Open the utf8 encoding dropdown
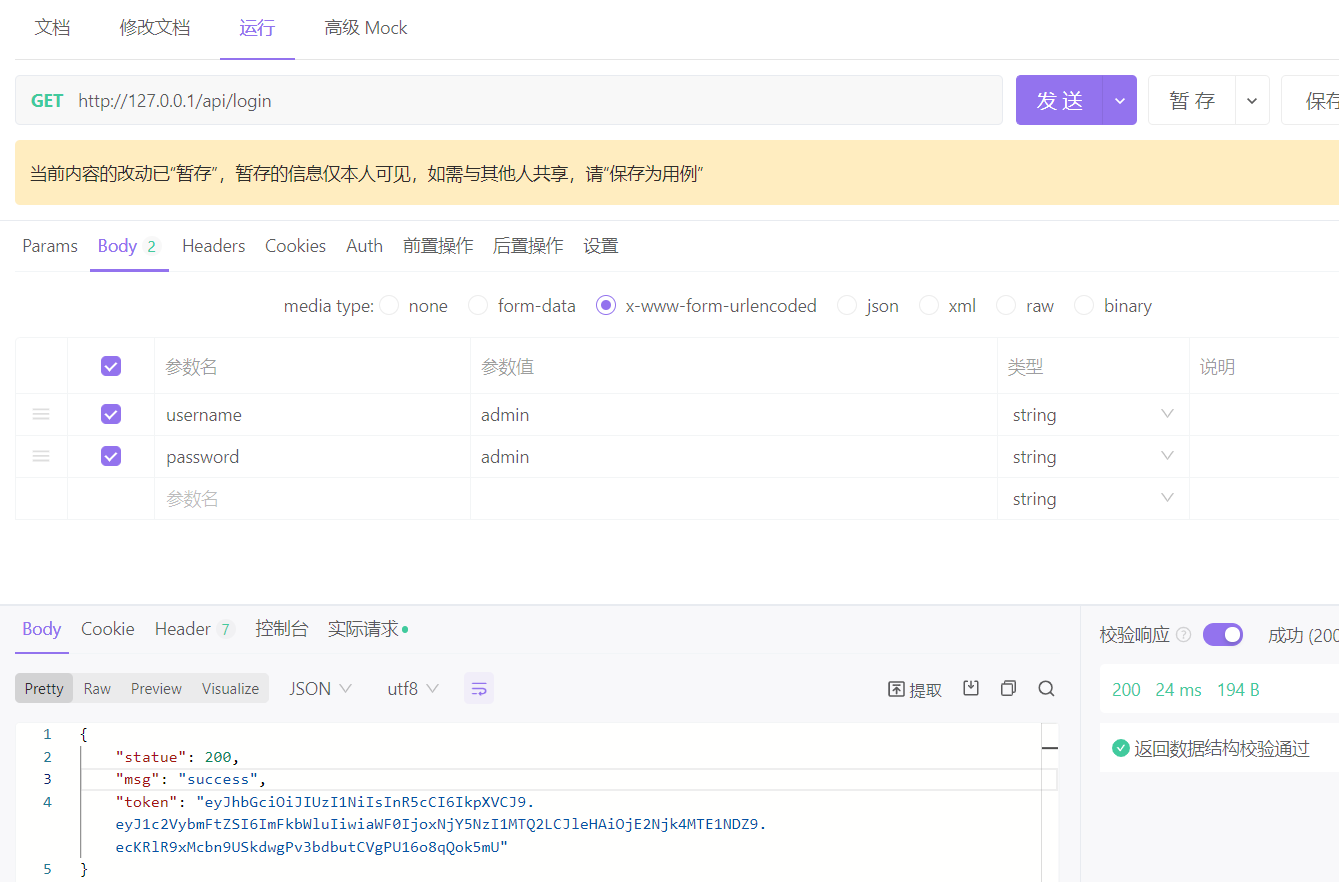The width and height of the screenshot is (1339, 882). [x=413, y=688]
